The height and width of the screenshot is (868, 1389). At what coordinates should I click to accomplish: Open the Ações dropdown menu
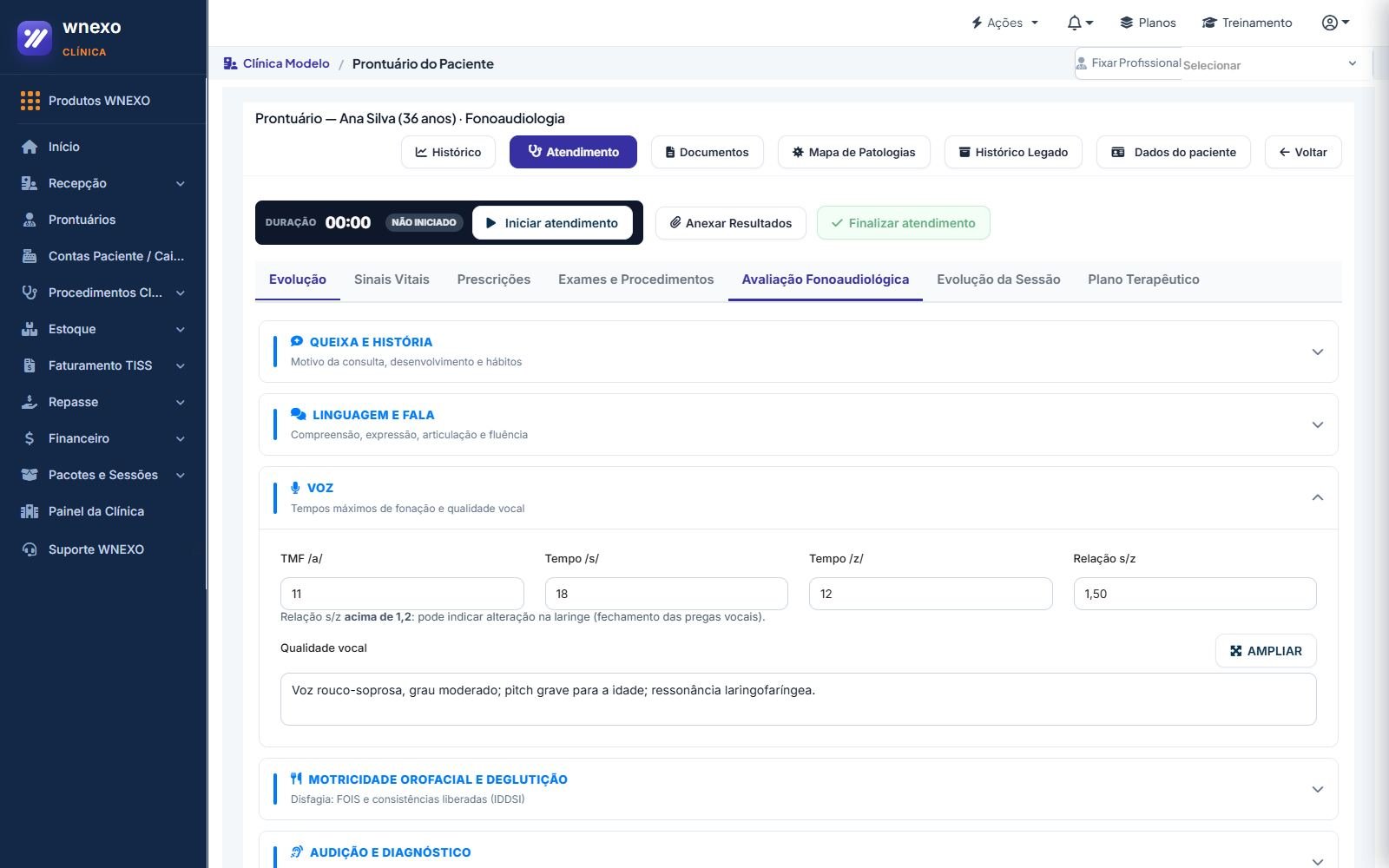click(1005, 23)
